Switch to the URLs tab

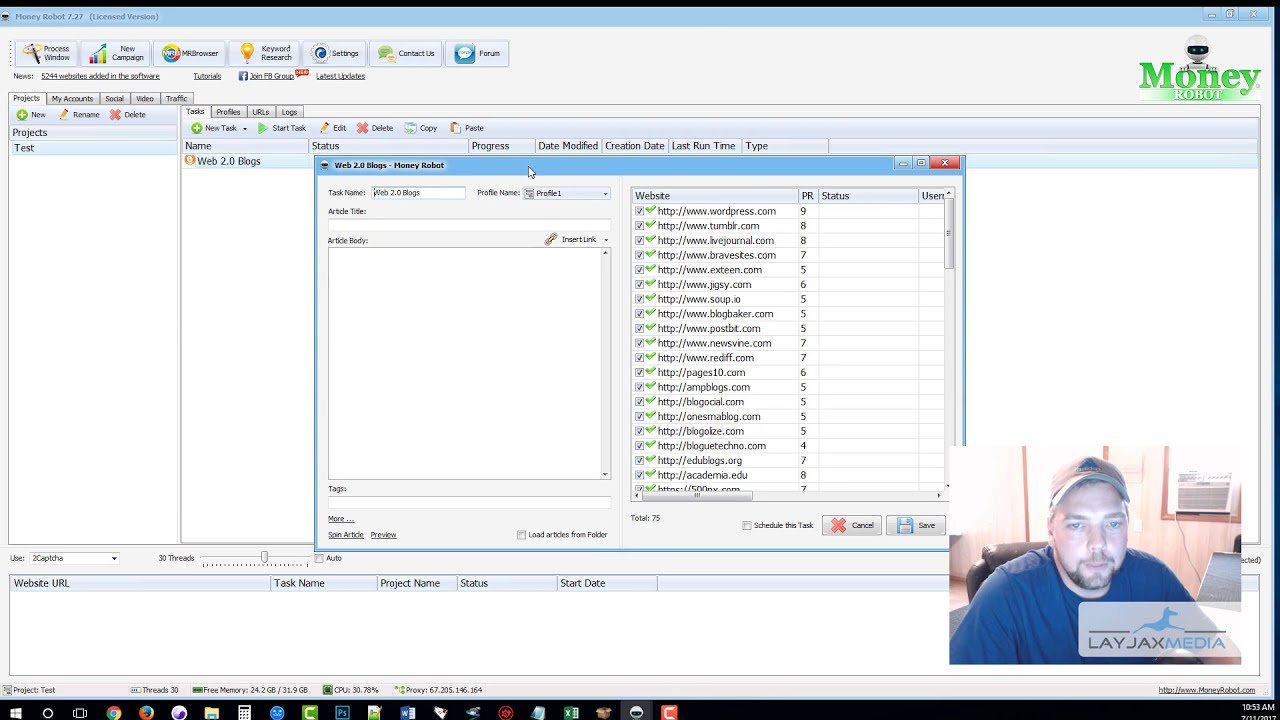point(261,112)
